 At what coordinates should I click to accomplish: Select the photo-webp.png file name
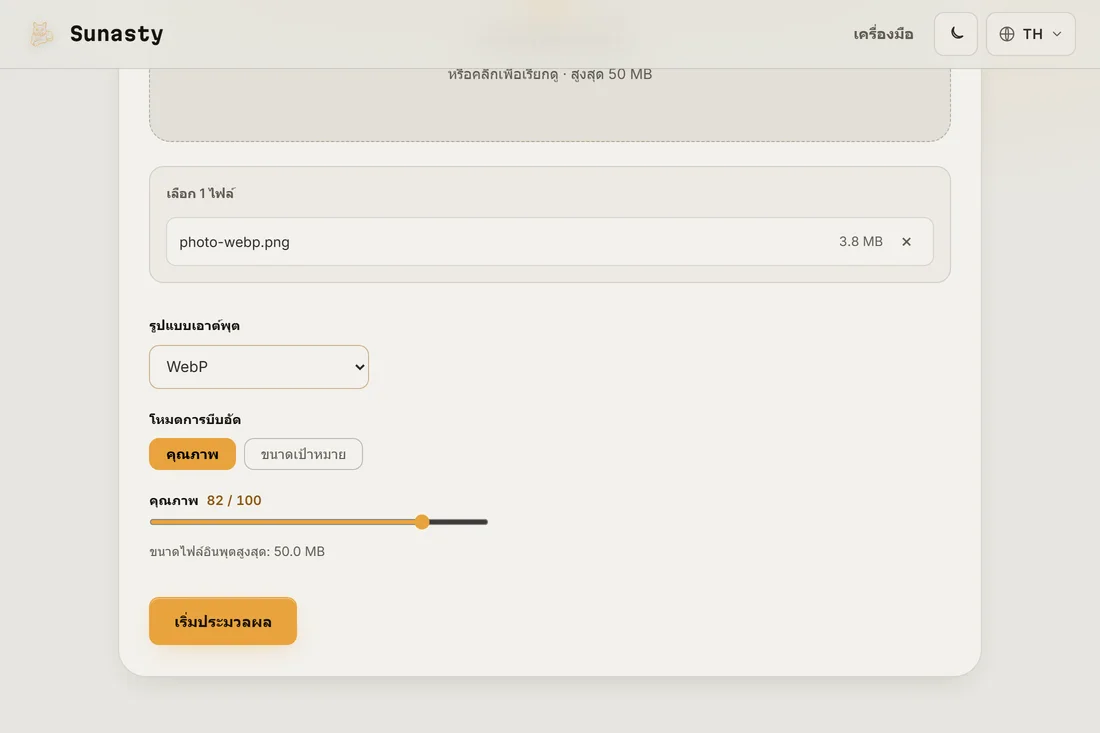[x=234, y=242]
